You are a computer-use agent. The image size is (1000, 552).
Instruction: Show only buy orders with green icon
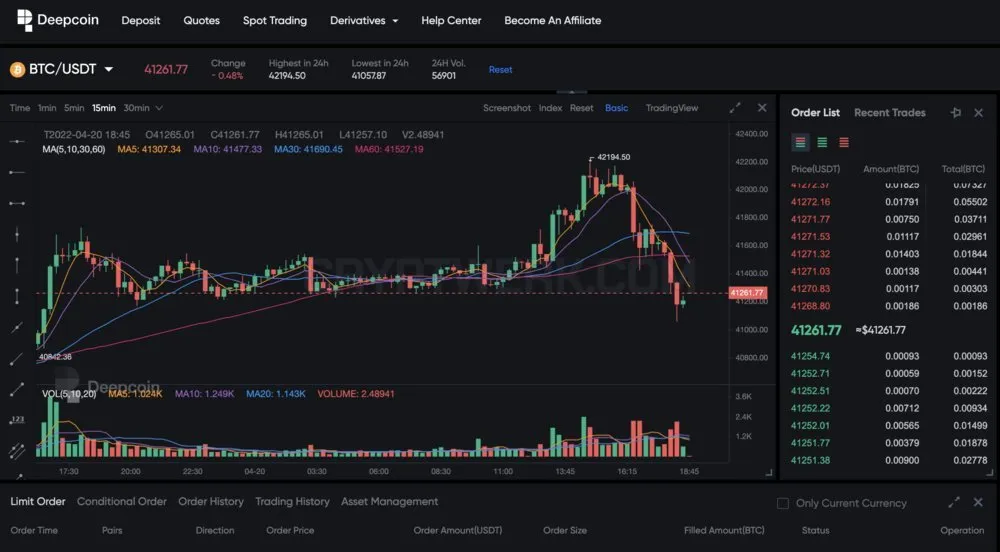(x=822, y=142)
